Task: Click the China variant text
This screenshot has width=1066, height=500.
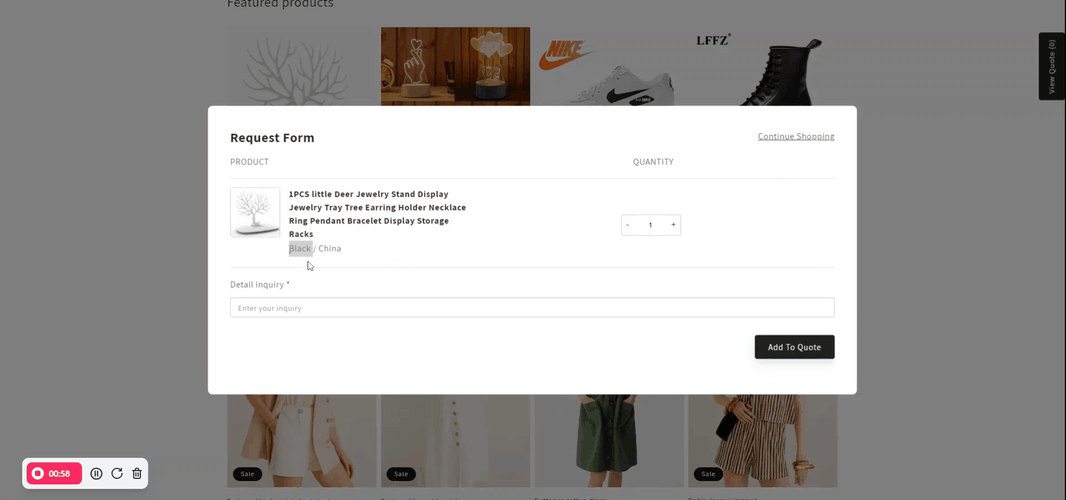Action: point(330,248)
